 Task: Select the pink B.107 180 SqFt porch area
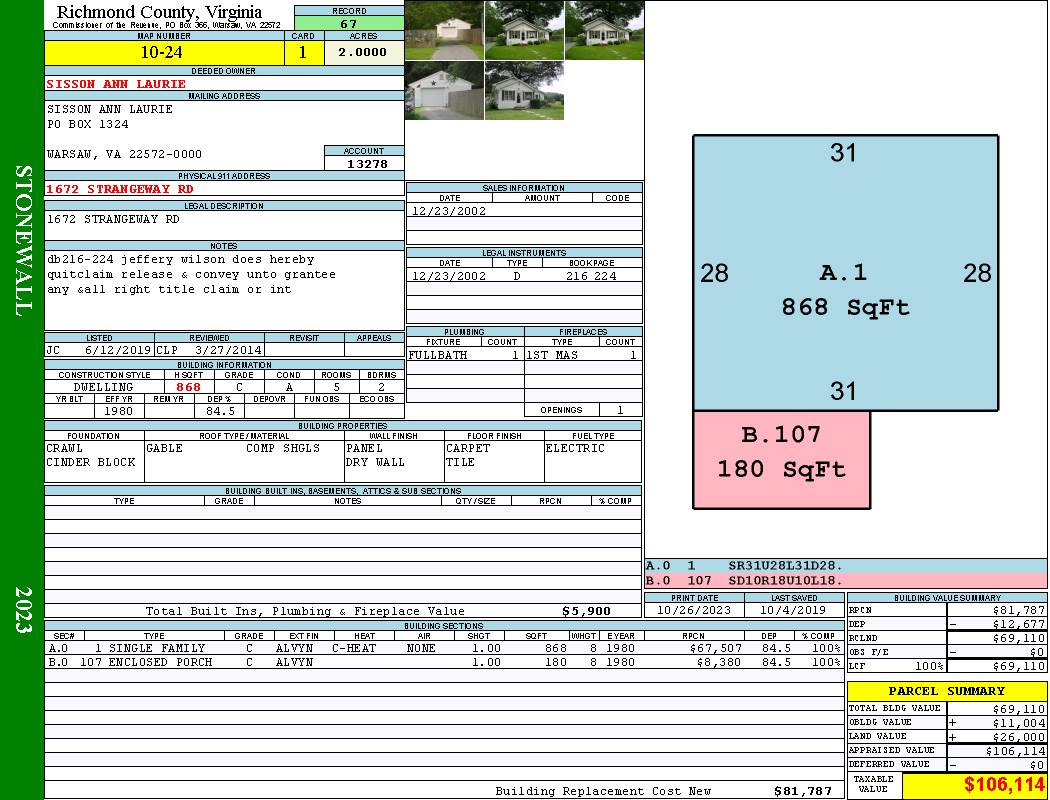781,459
